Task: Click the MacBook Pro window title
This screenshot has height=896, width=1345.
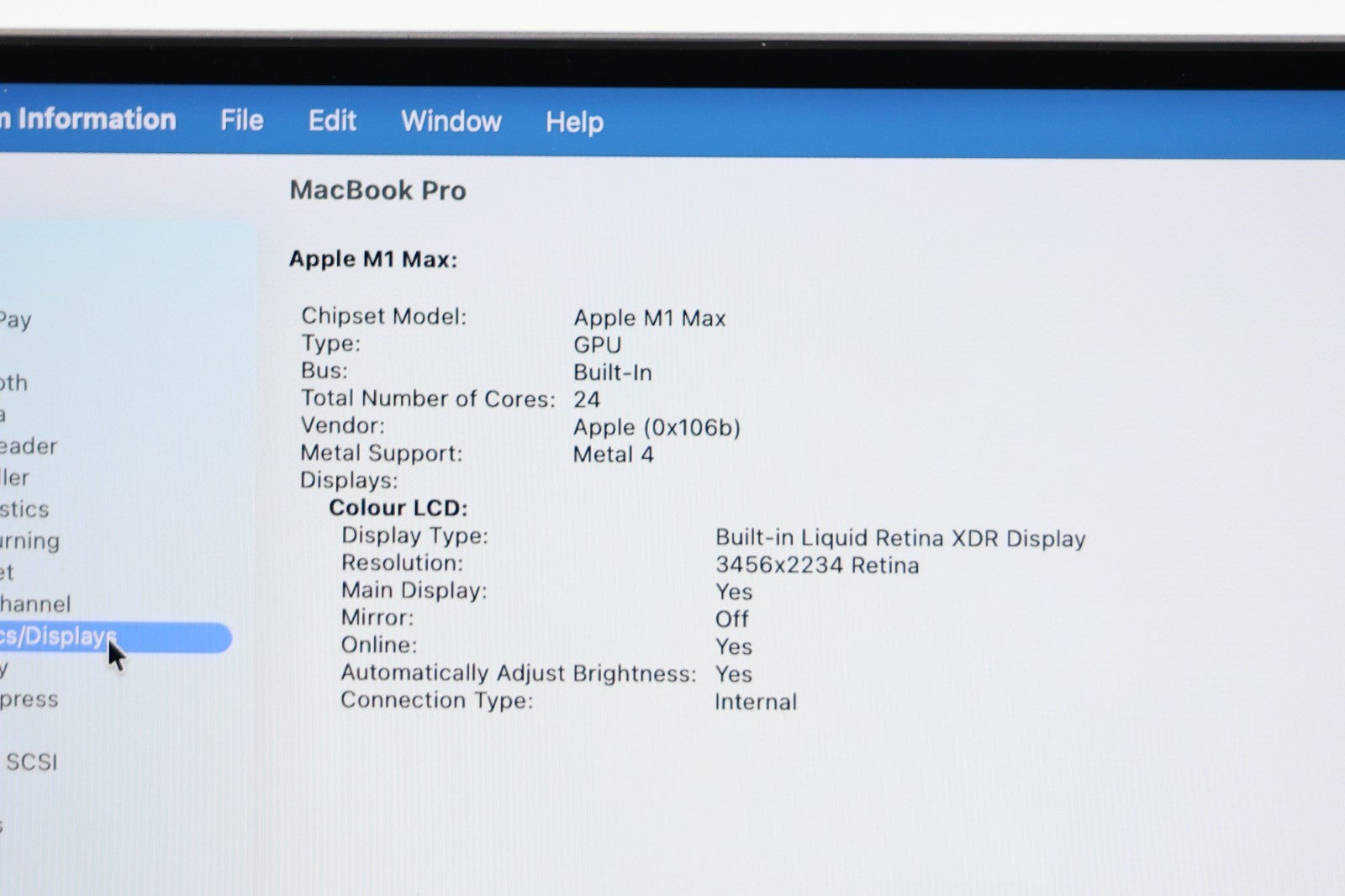Action: [377, 190]
